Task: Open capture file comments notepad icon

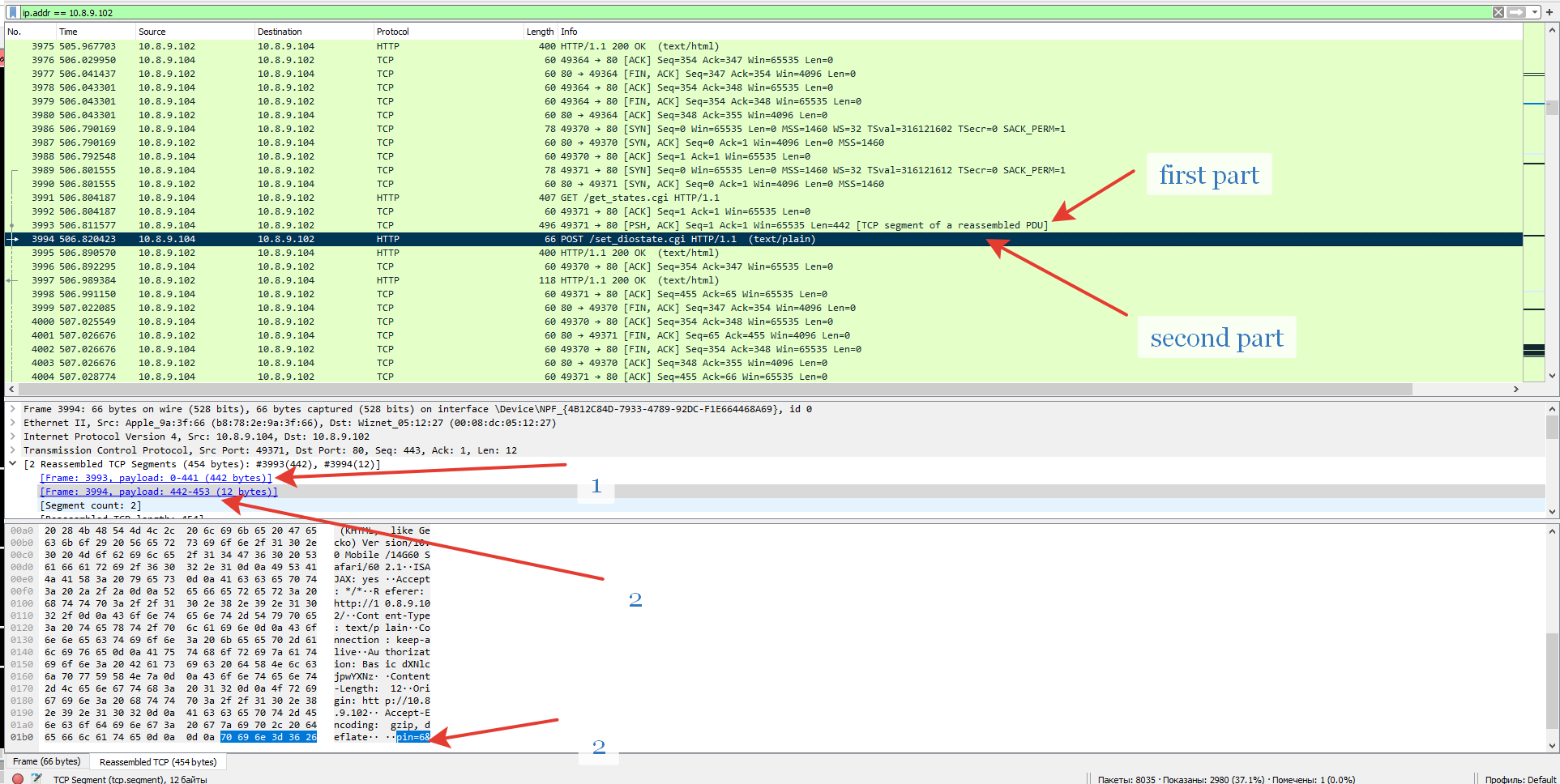Action: [36, 778]
